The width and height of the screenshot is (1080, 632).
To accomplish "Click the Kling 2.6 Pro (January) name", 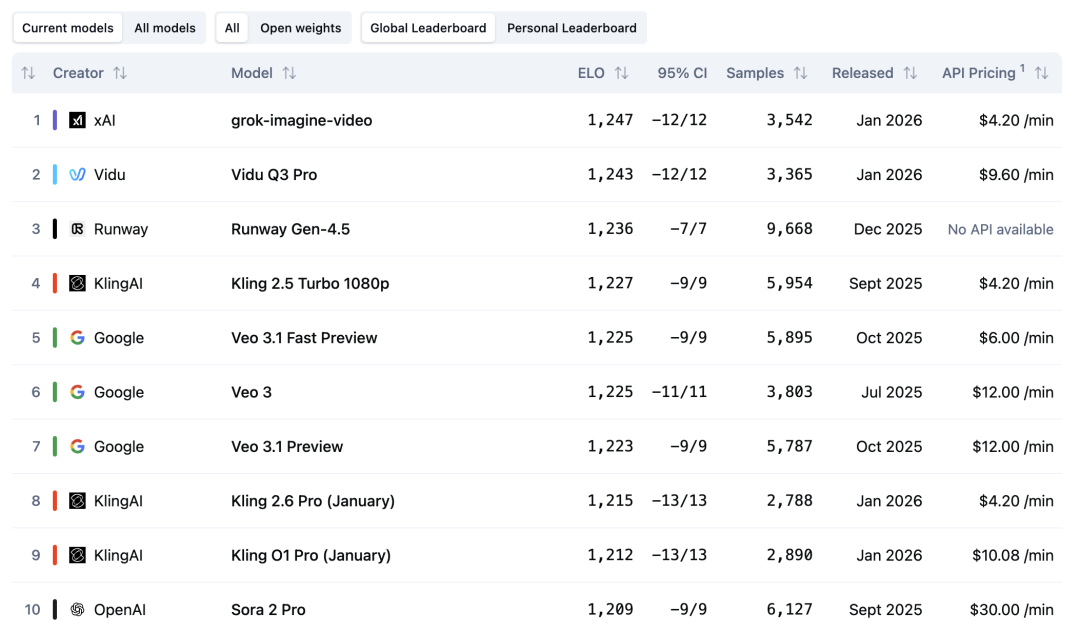I will pyautogui.click(x=313, y=501).
